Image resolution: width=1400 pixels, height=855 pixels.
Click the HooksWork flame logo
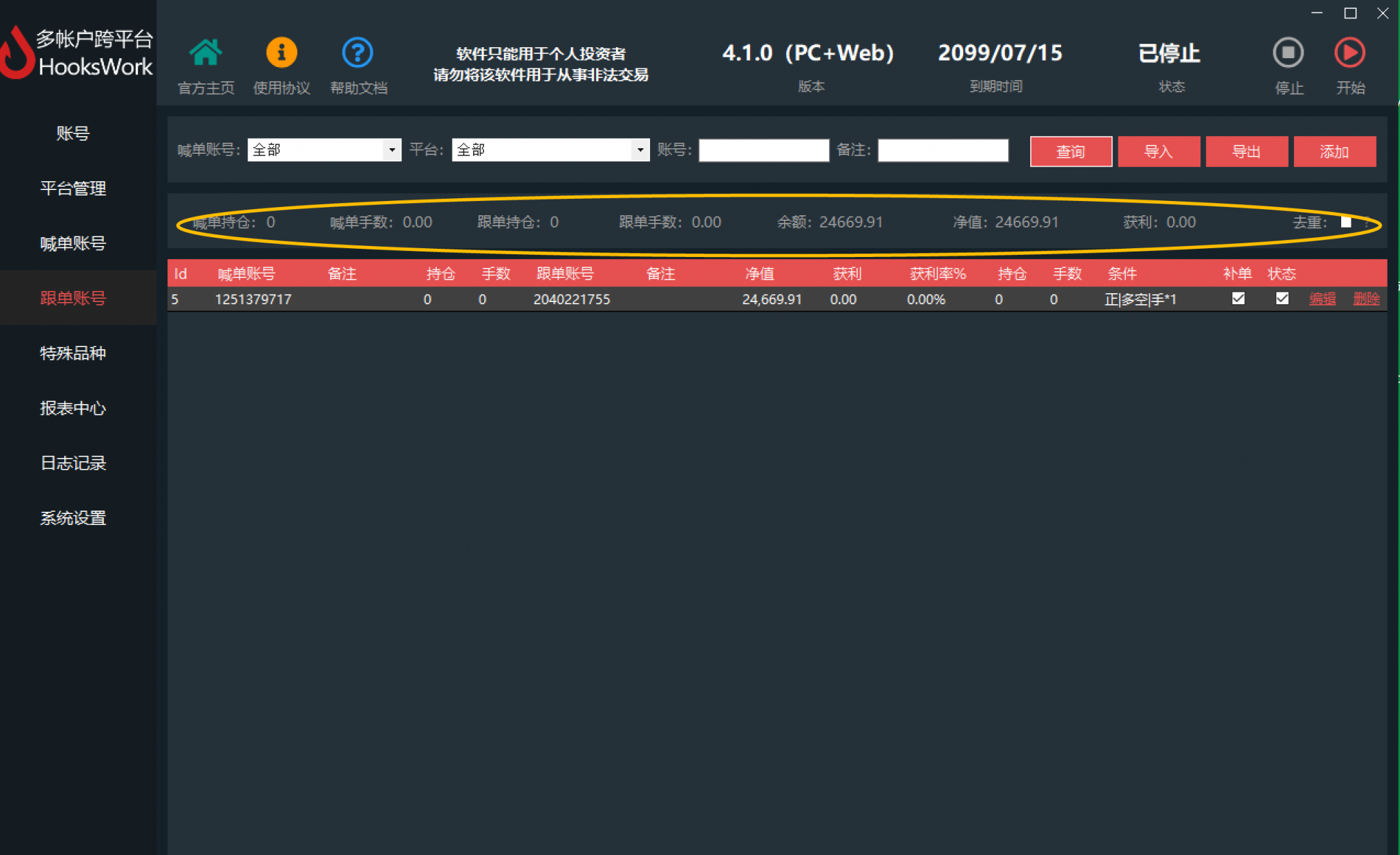(x=17, y=55)
